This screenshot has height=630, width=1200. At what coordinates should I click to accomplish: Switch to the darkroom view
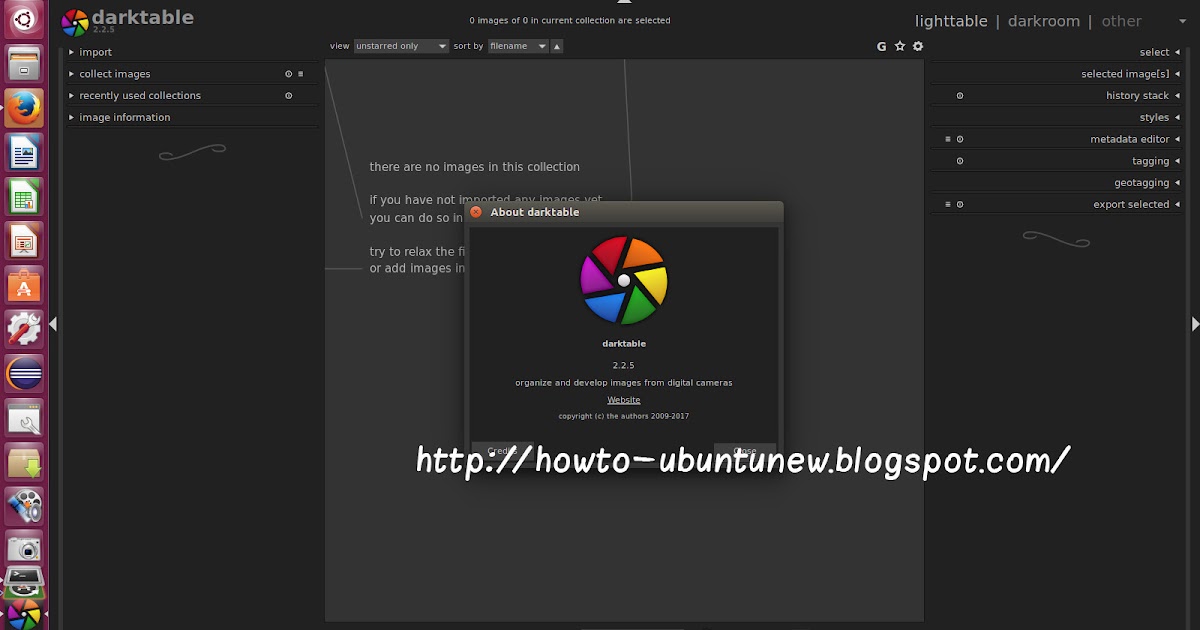(1044, 21)
